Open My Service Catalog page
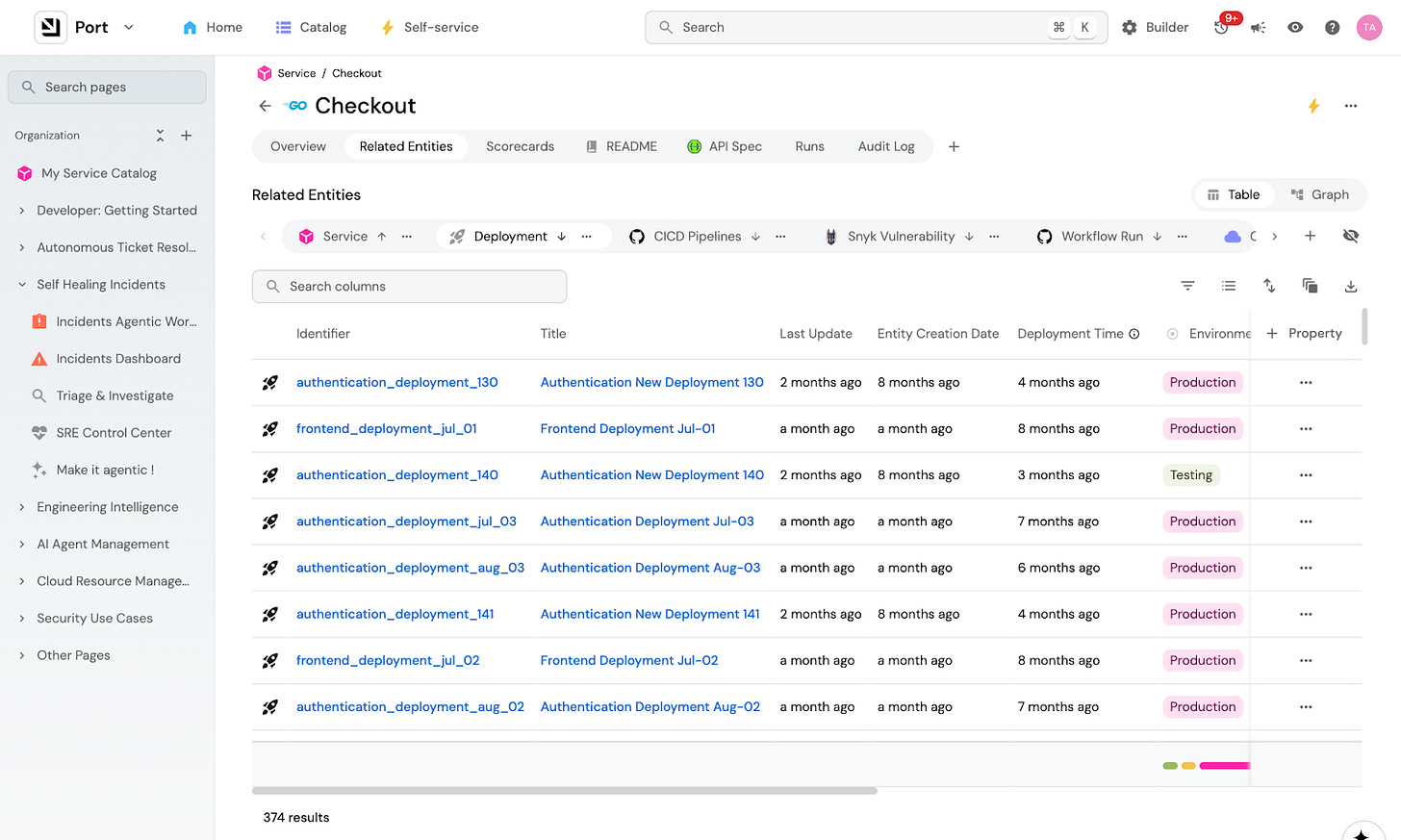The height and width of the screenshot is (840, 1401). [x=98, y=173]
